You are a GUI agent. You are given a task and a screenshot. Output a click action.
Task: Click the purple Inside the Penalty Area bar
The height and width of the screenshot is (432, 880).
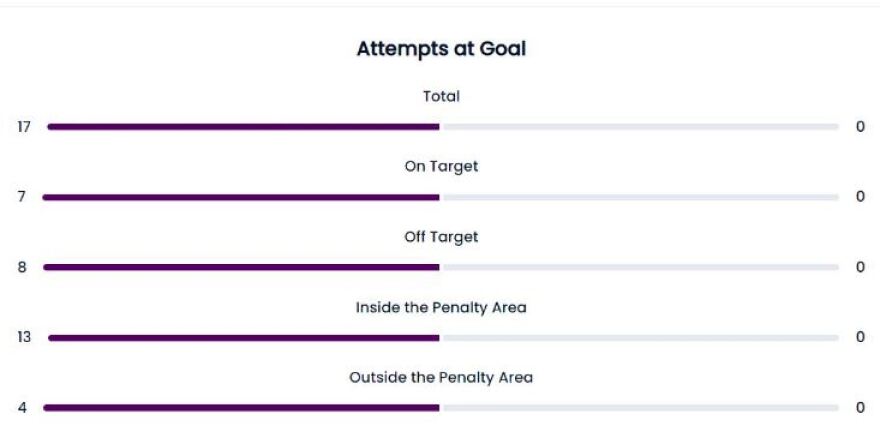pyautogui.click(x=243, y=338)
